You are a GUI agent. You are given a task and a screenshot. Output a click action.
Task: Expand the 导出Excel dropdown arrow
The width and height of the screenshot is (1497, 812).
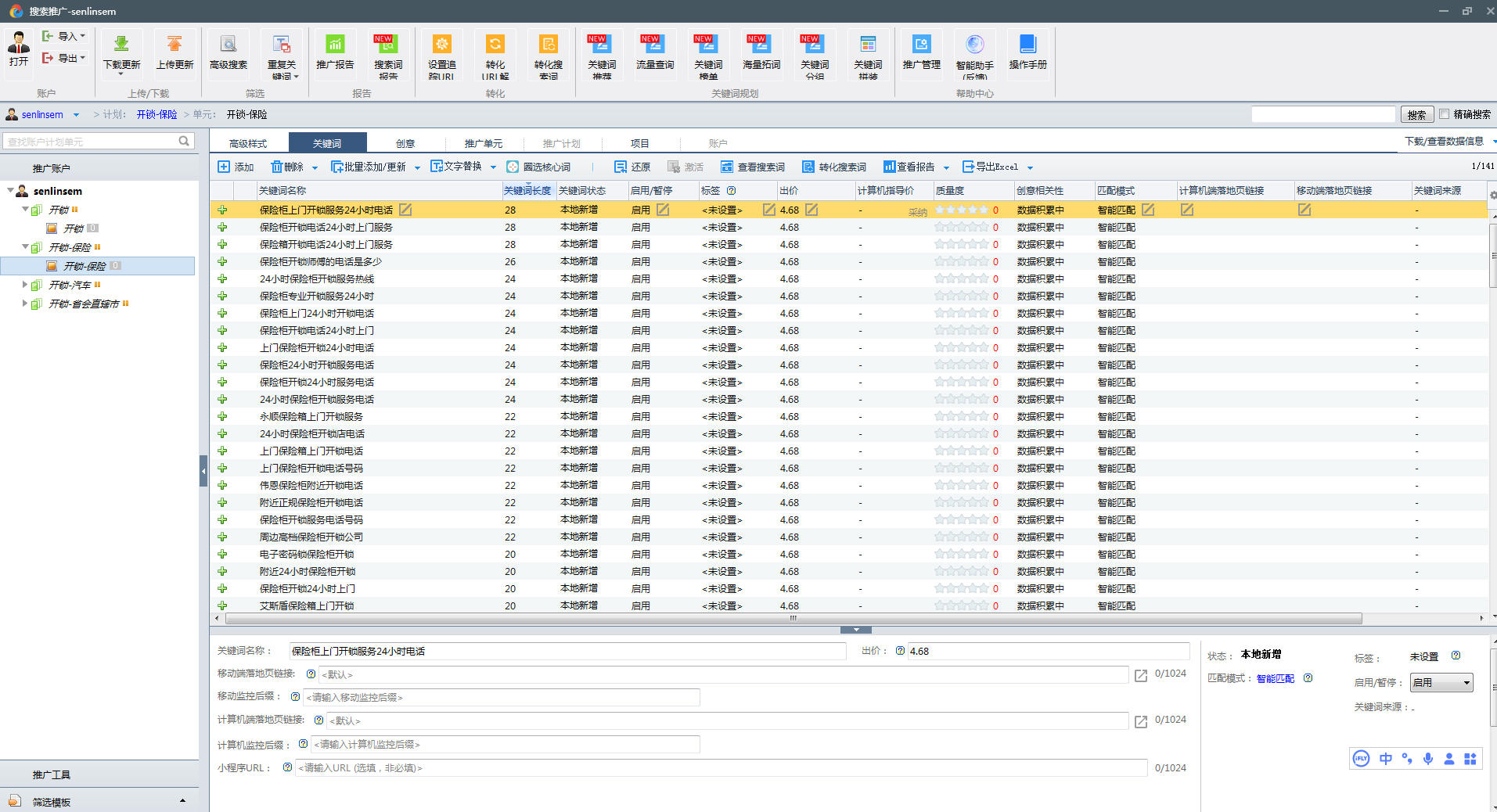point(1030,167)
